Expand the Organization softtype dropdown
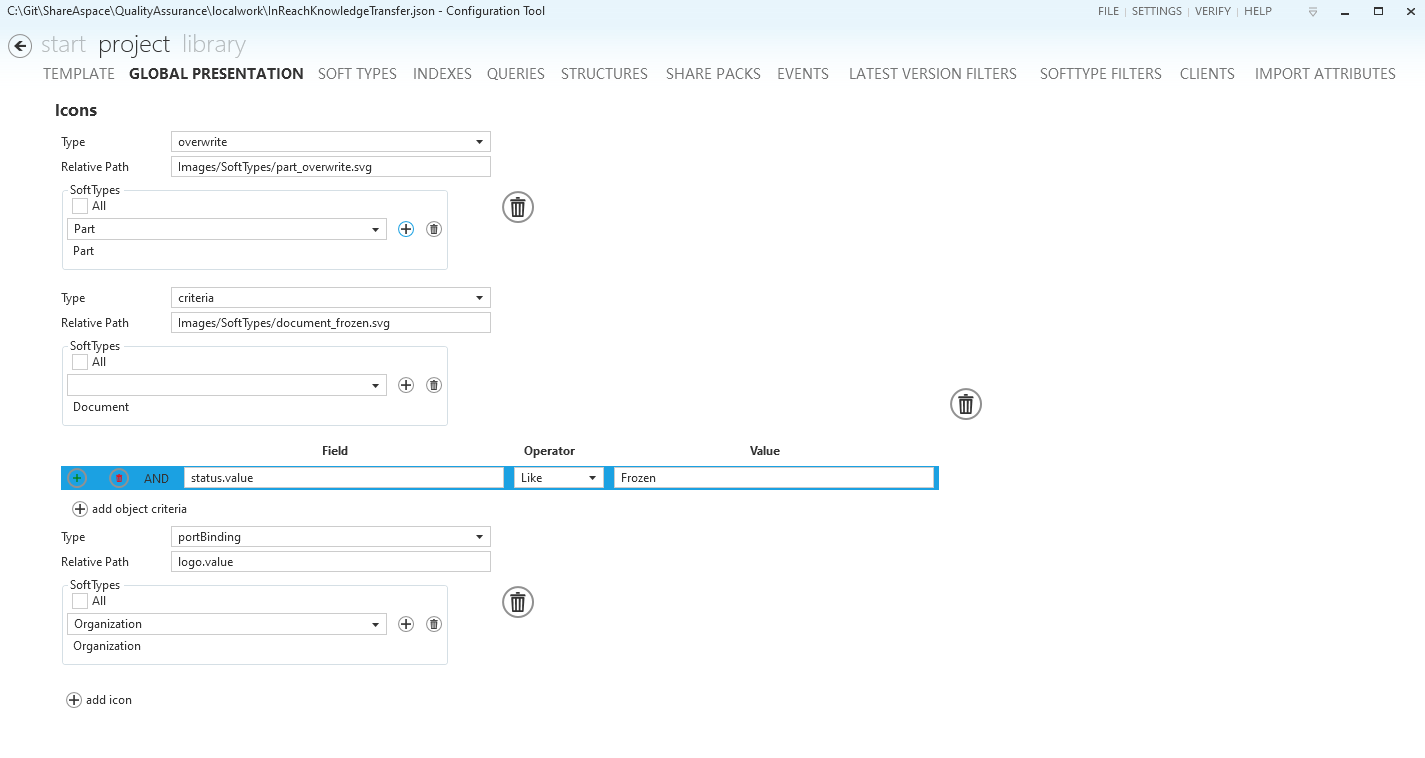 376,624
